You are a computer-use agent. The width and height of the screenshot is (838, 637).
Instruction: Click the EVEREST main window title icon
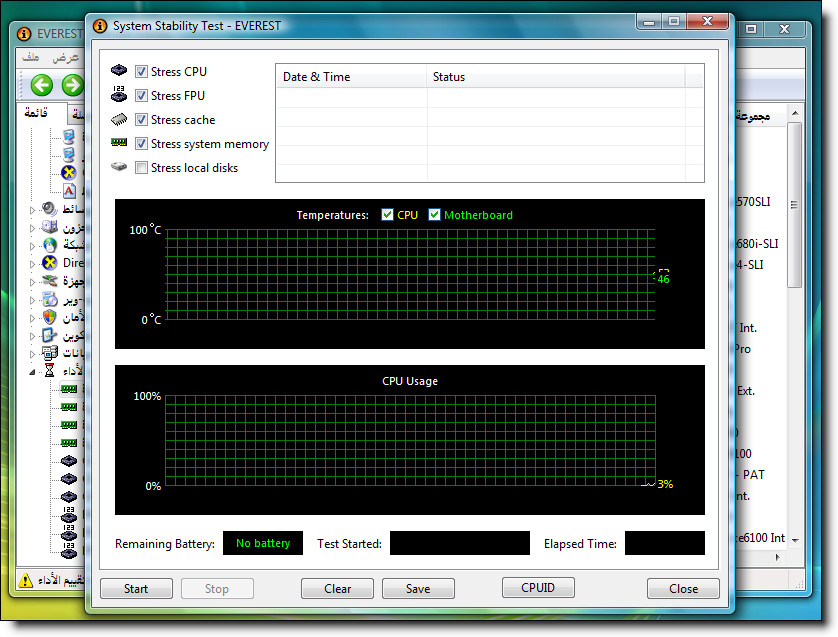click(24, 34)
